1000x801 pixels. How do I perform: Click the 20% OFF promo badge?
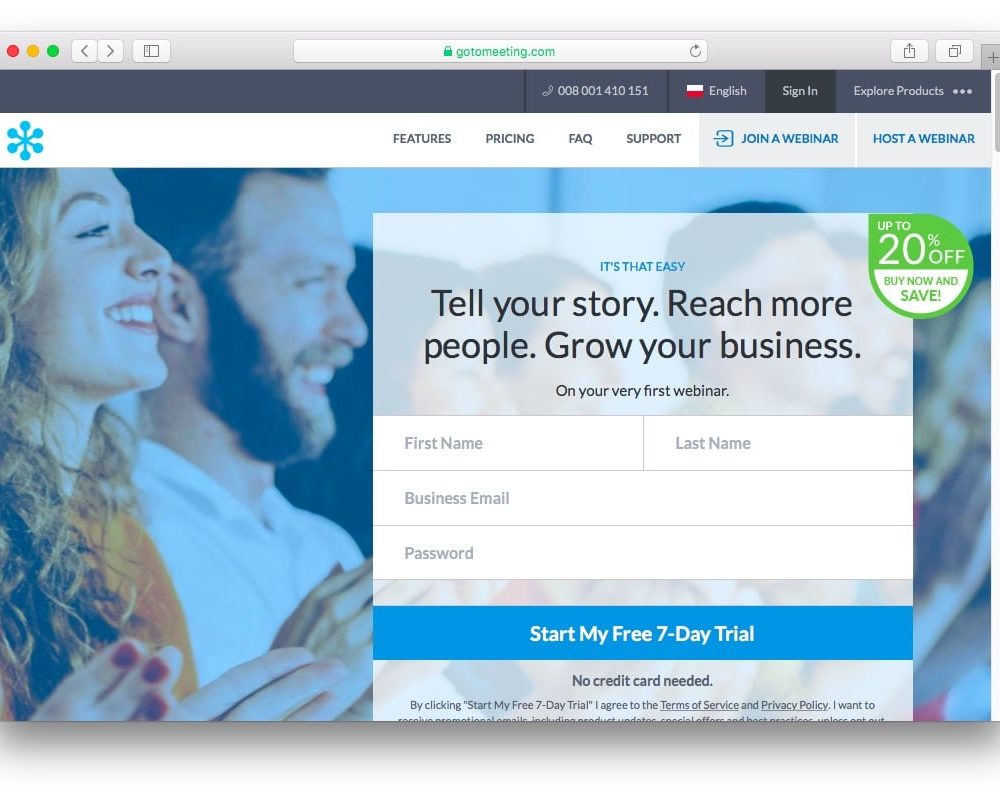920,265
